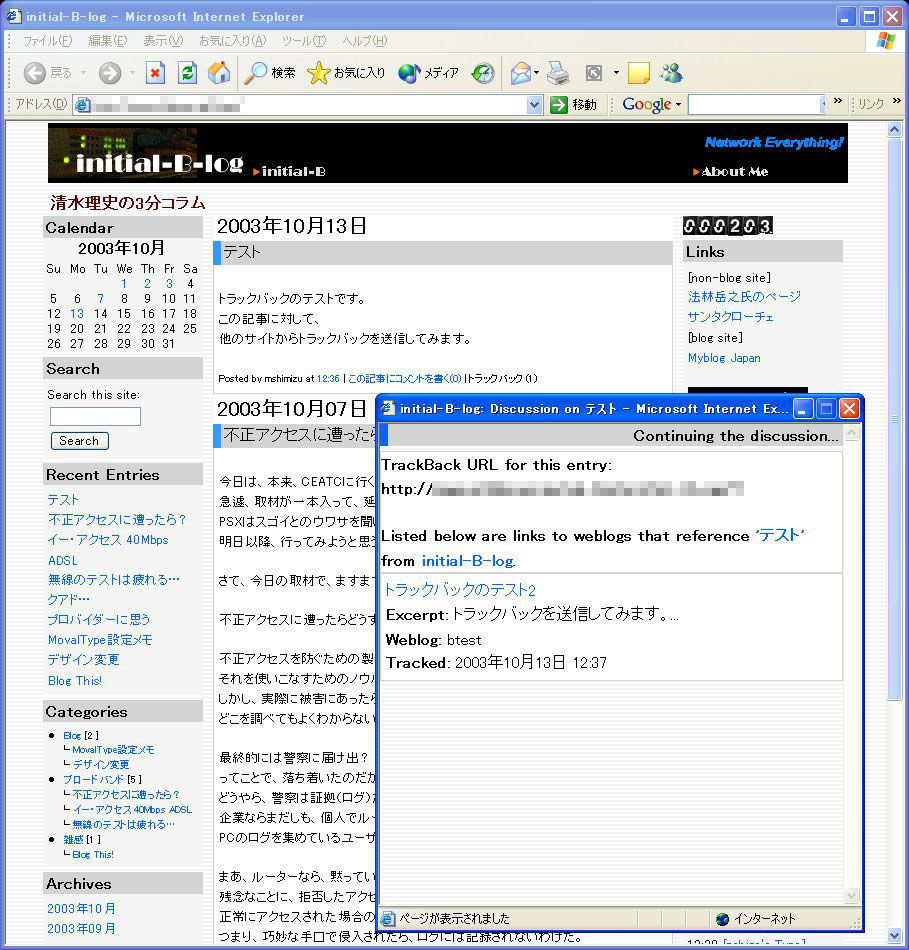The image size is (909, 950).
Task: Click the Search this site text field
Action: (x=95, y=416)
